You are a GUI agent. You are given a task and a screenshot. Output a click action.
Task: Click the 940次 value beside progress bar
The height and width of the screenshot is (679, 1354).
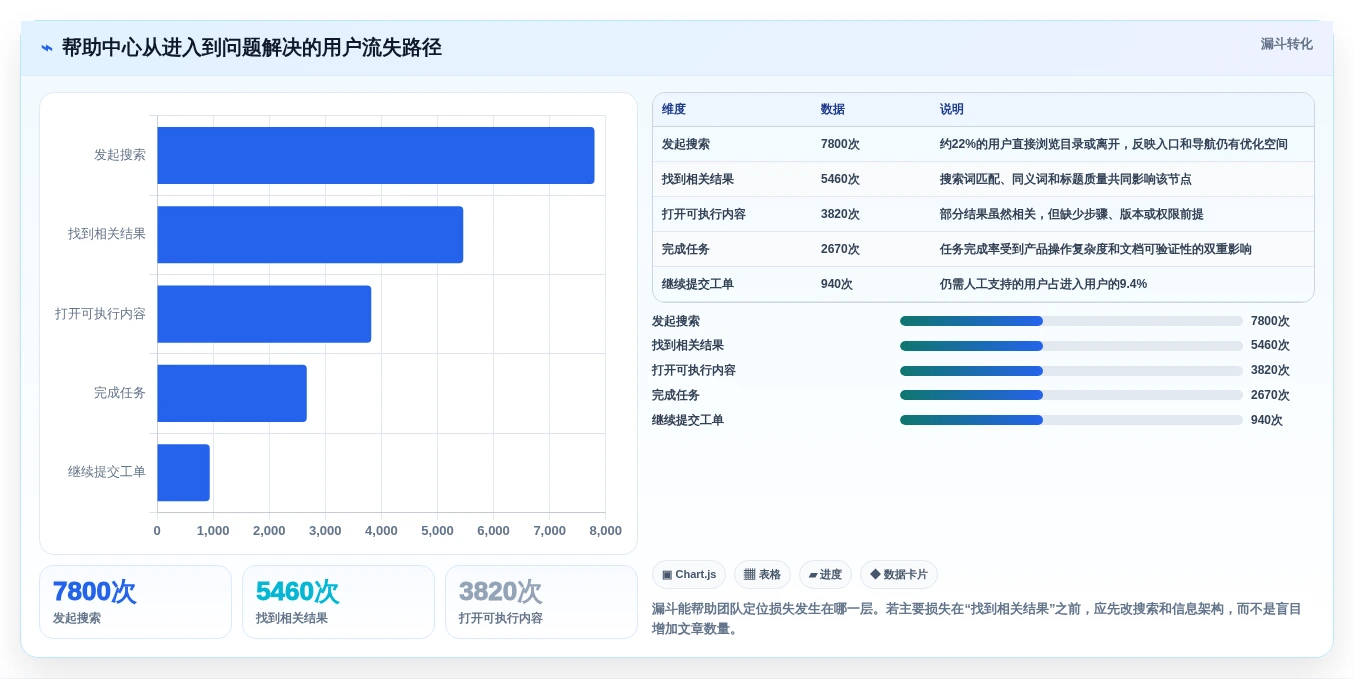1267,420
